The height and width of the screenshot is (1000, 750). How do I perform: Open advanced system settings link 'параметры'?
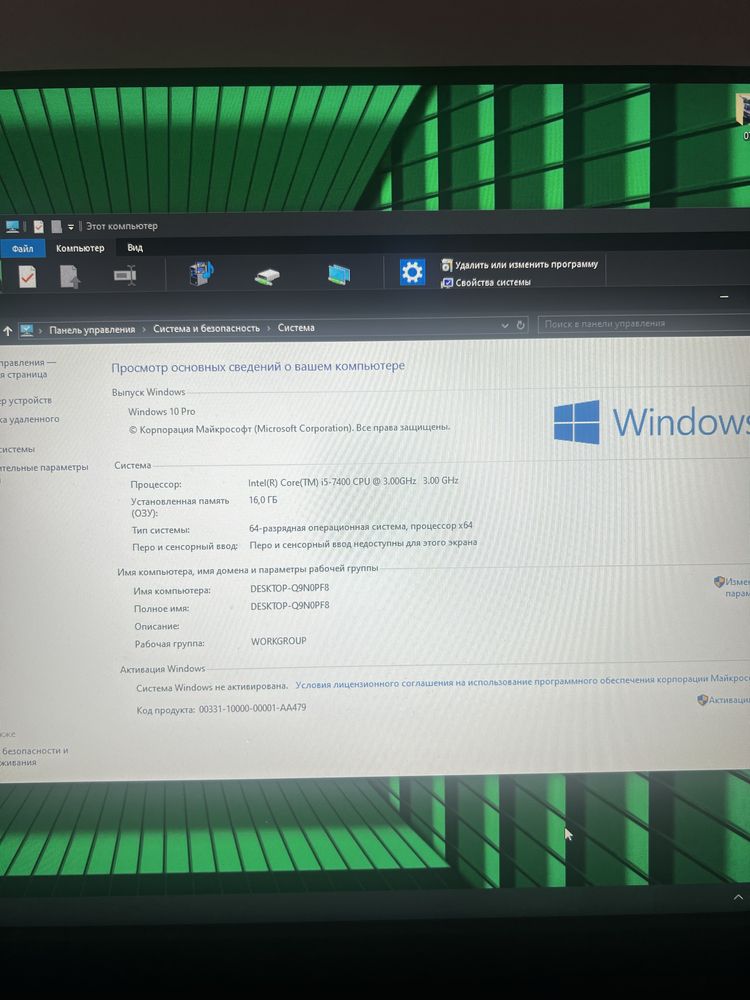coord(44,467)
